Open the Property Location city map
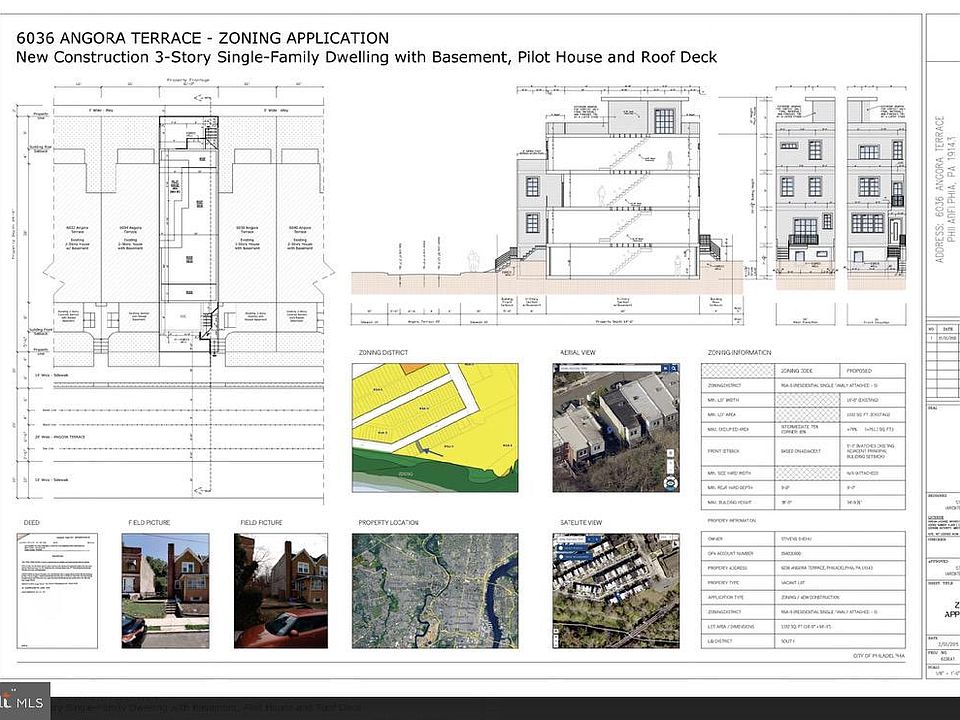The height and width of the screenshot is (720, 960). (x=435, y=591)
